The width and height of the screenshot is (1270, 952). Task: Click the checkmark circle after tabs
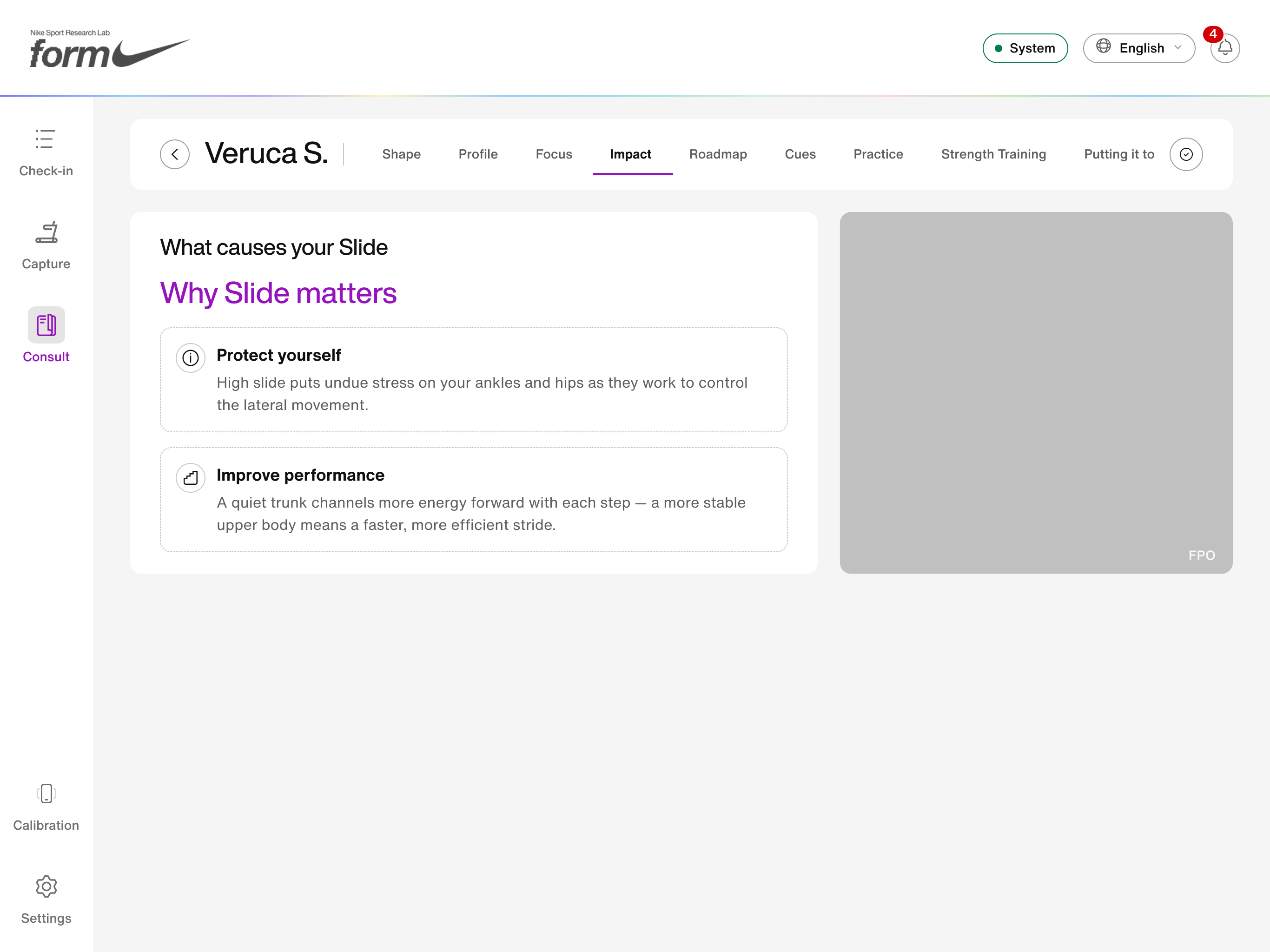(1185, 154)
